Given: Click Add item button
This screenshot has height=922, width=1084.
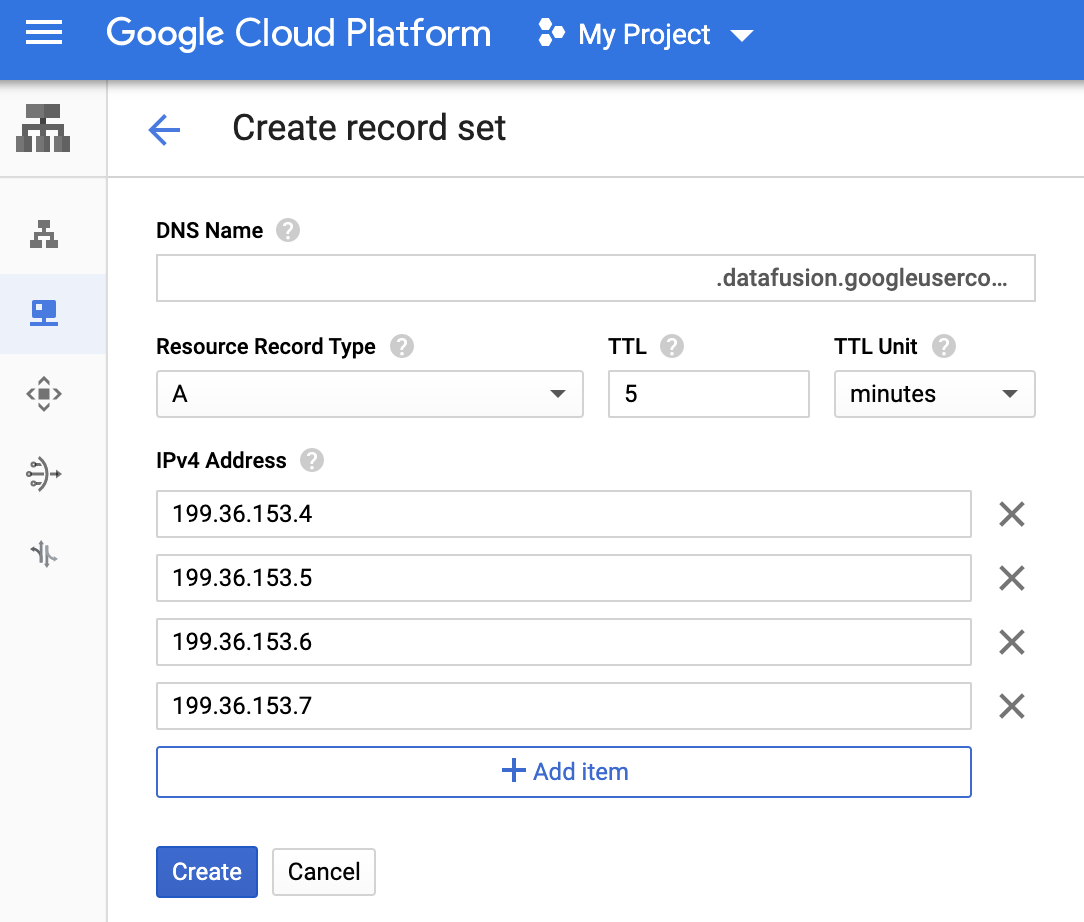Looking at the screenshot, I should 563,772.
